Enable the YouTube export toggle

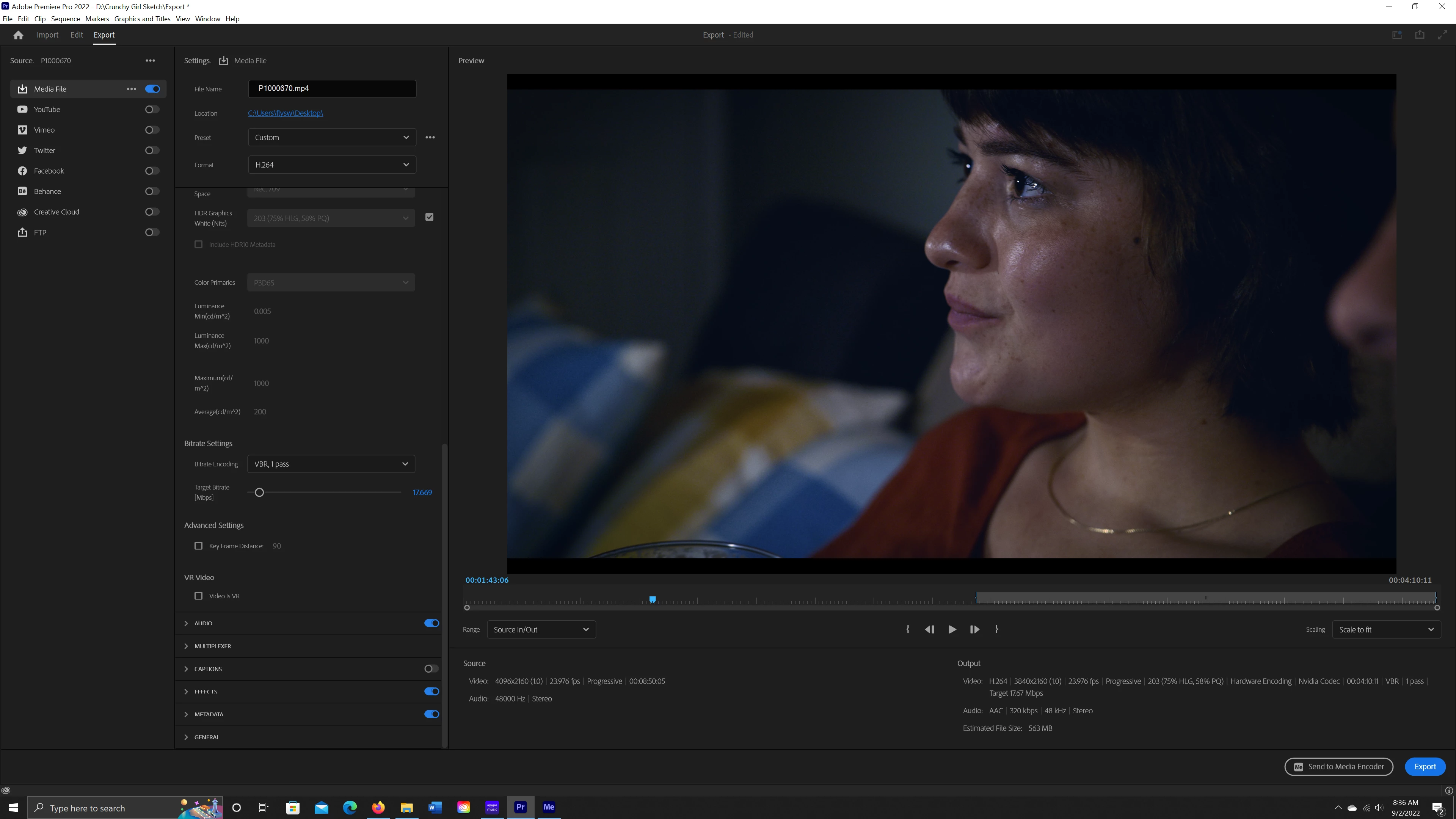pyautogui.click(x=152, y=110)
